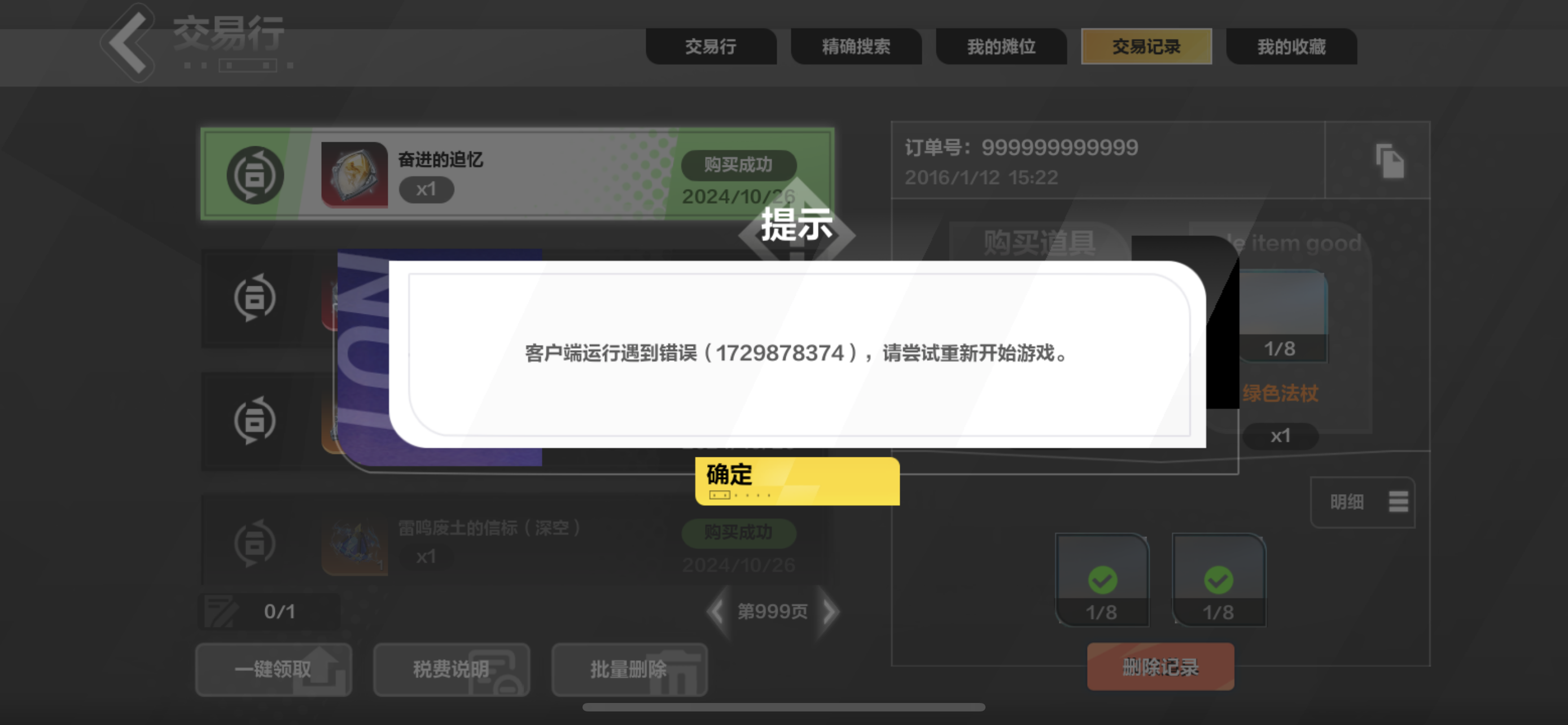This screenshot has width=1568, height=725.
Task: Click the refresh icon on second record row
Action: tap(255, 298)
